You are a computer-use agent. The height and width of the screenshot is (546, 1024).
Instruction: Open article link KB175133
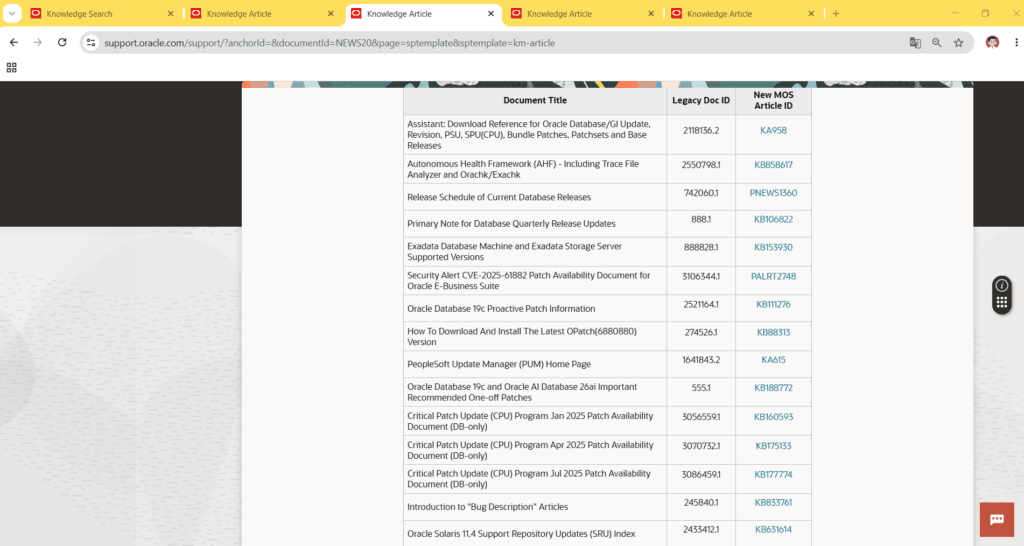tap(773, 446)
